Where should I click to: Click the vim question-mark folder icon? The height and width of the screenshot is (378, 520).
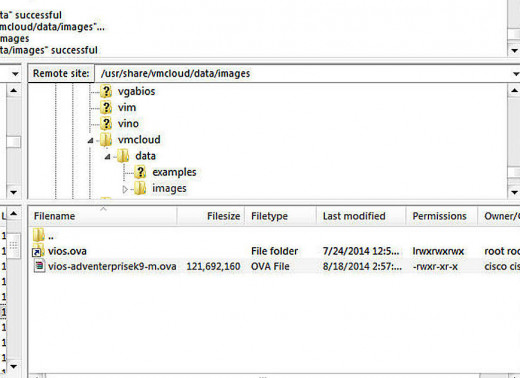click(x=106, y=107)
